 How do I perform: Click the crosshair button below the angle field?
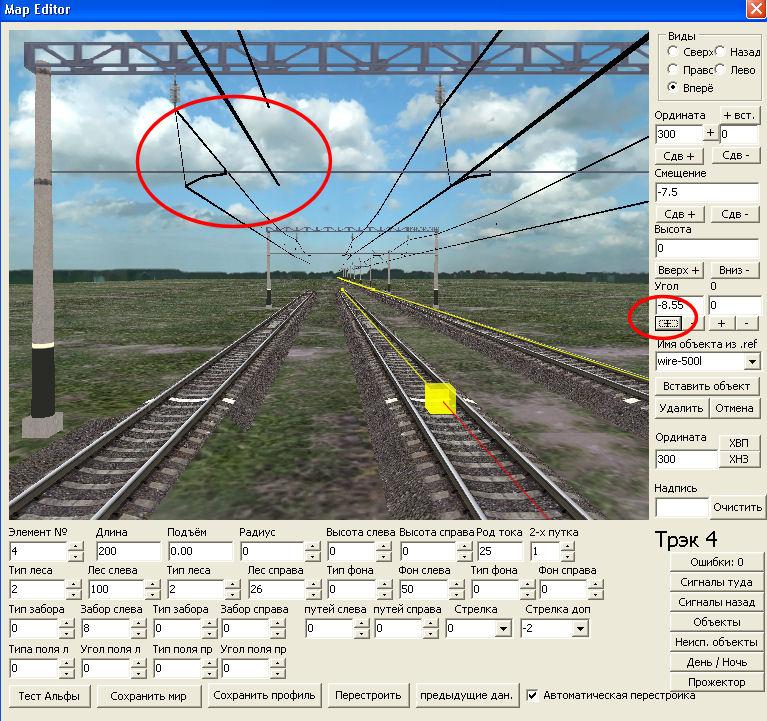(x=667, y=323)
